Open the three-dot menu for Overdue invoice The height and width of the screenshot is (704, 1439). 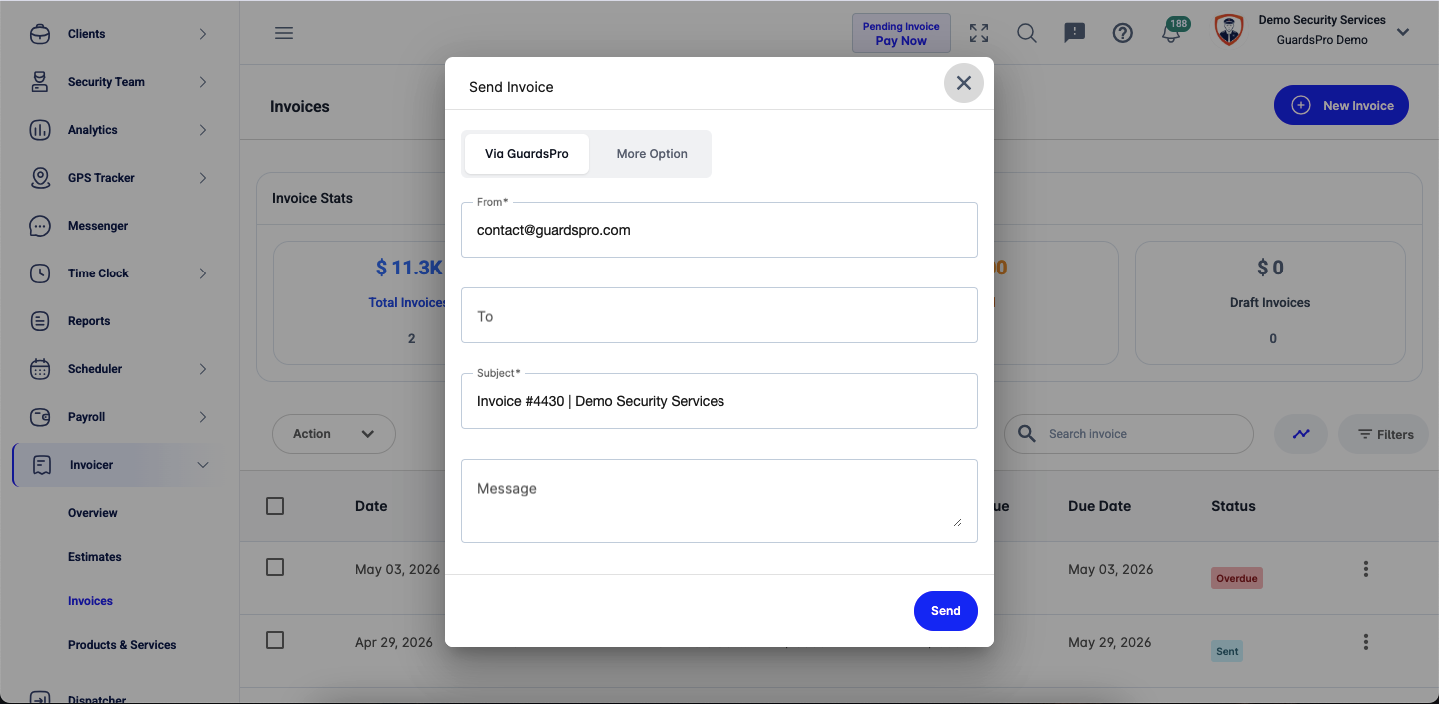[1366, 569]
